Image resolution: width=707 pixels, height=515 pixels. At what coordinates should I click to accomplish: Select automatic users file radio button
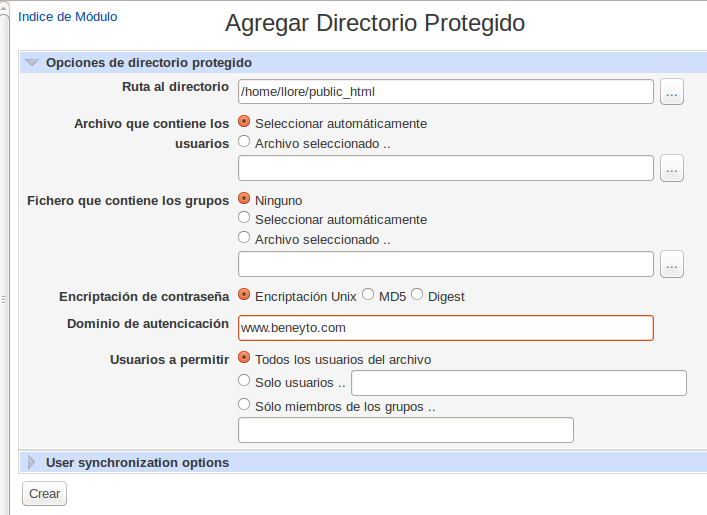click(244, 122)
